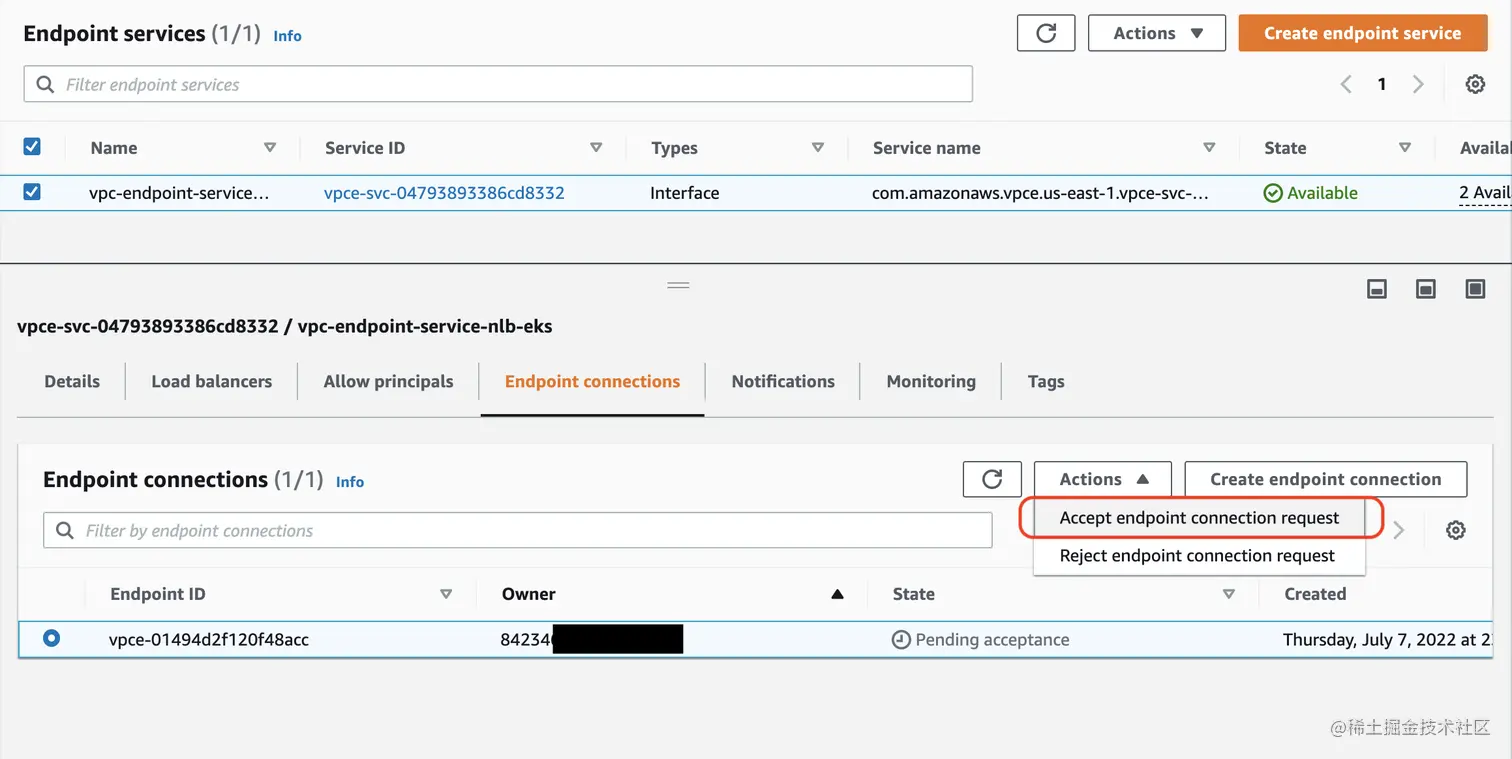
Task: Go to next endpoint services page
Action: 1418,85
